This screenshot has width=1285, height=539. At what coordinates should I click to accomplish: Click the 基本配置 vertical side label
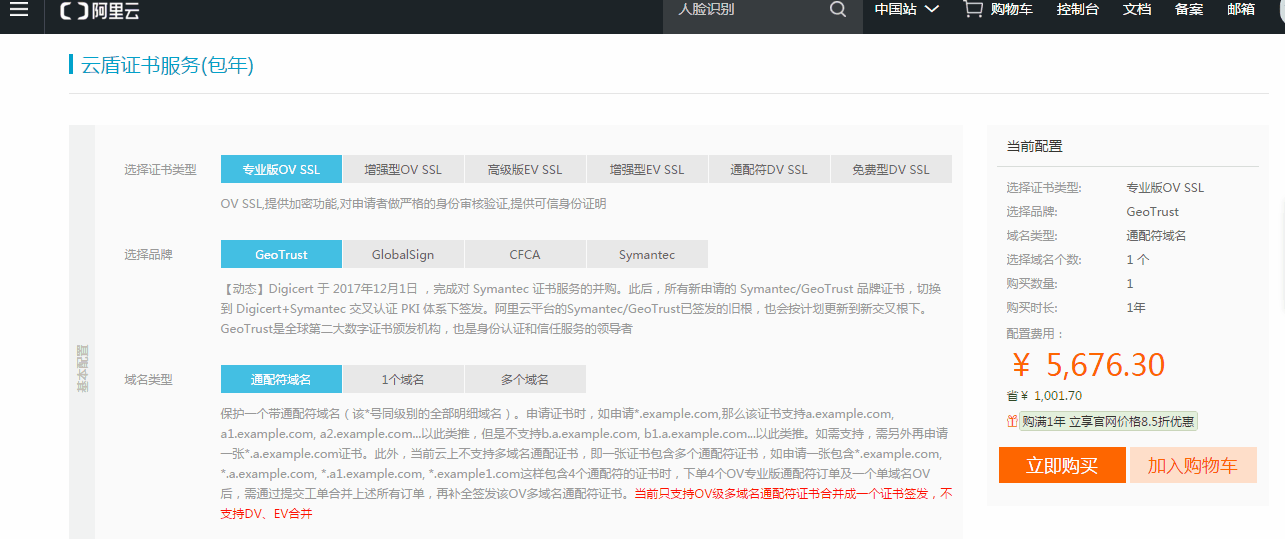82,367
